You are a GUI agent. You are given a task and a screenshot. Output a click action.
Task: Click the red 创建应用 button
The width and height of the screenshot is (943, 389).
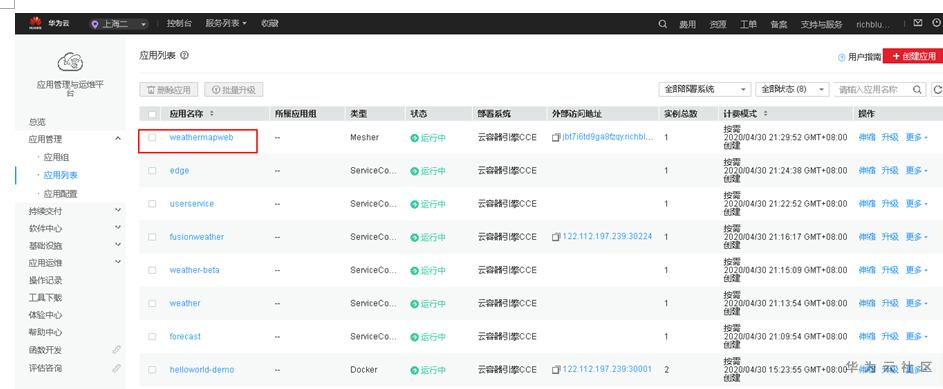coord(913,57)
